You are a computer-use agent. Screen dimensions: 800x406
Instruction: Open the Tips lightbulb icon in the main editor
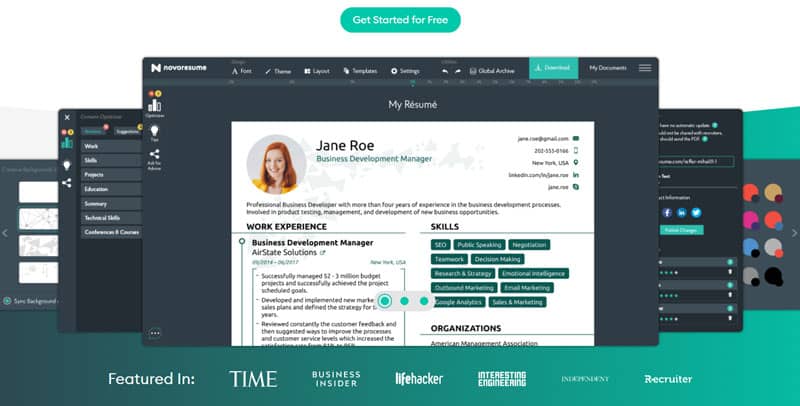click(155, 132)
